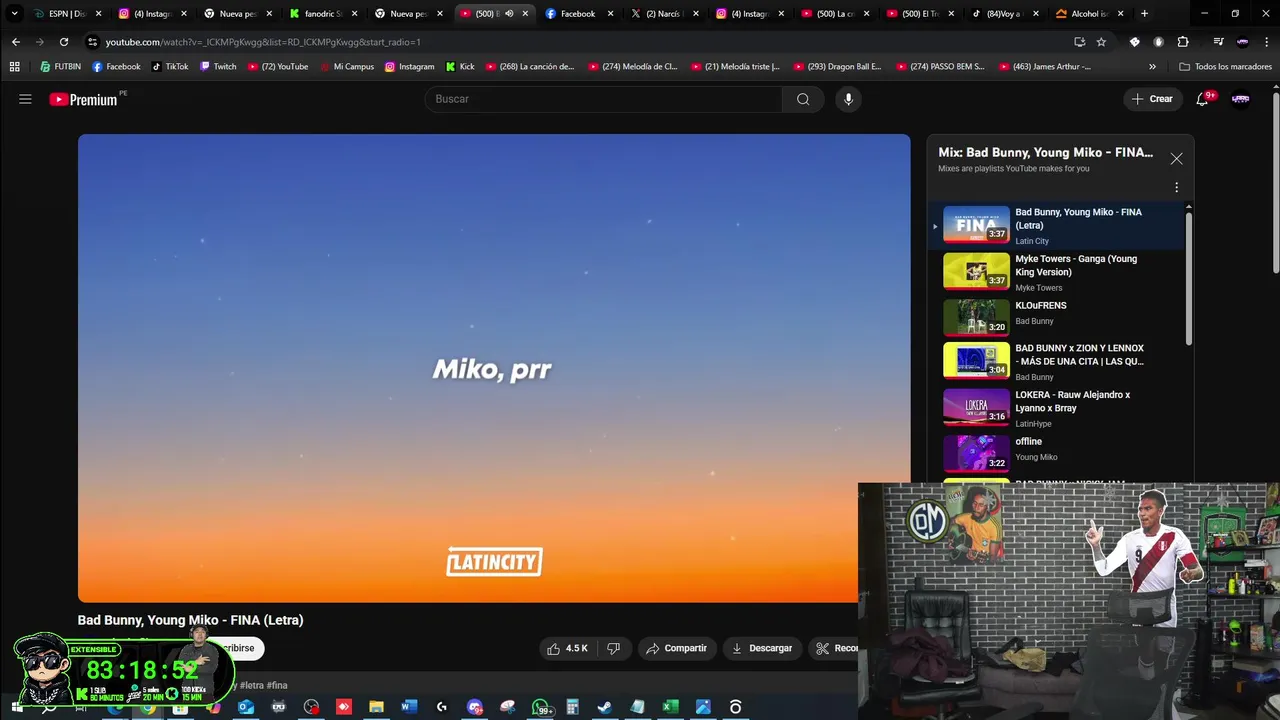
Task: Open the Crear button
Action: click(1152, 99)
